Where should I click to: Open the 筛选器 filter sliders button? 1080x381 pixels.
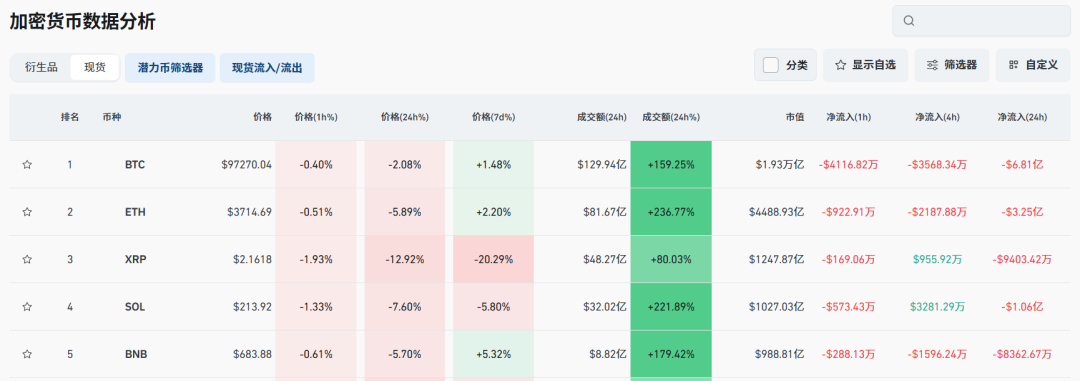pos(952,65)
